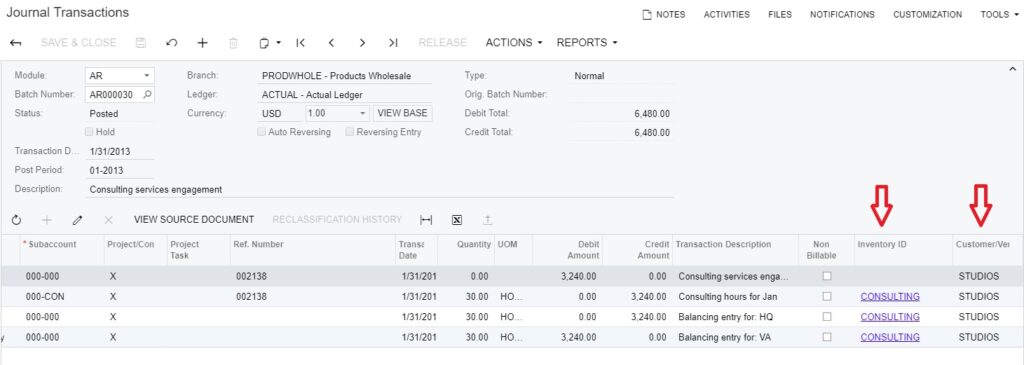Open the Customization menu
The width and height of the screenshot is (1024, 365).
(927, 14)
